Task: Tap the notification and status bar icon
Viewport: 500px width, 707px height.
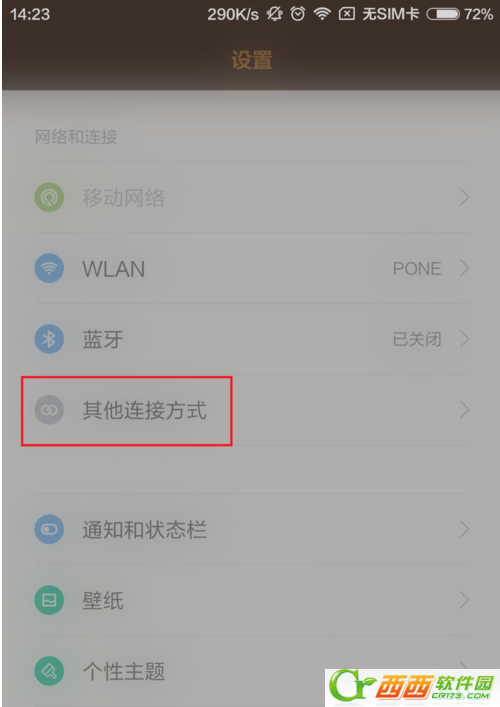Action: 49,529
